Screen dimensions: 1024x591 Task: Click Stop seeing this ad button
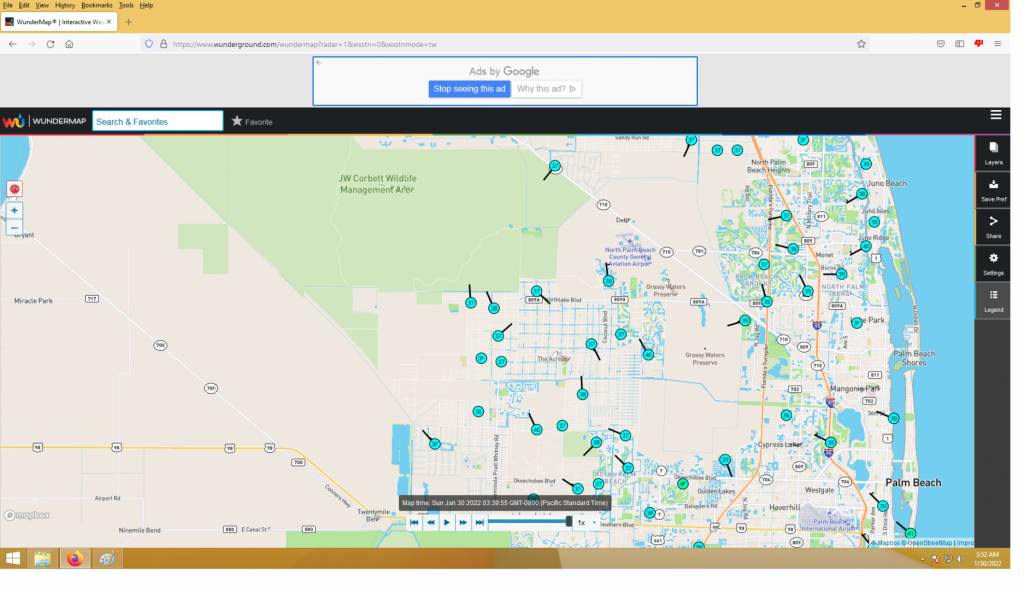click(x=469, y=89)
